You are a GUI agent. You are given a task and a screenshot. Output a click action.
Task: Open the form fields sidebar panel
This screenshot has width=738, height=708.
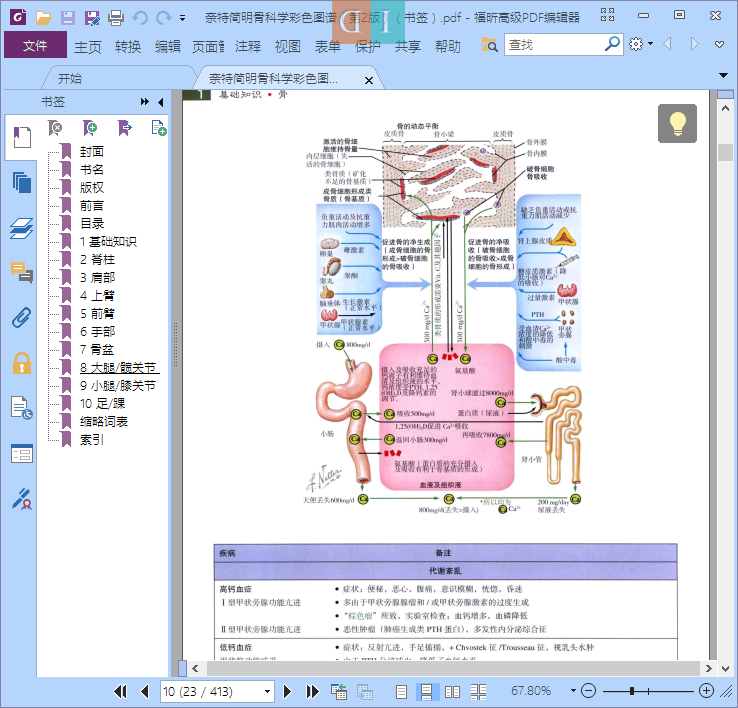click(22, 453)
